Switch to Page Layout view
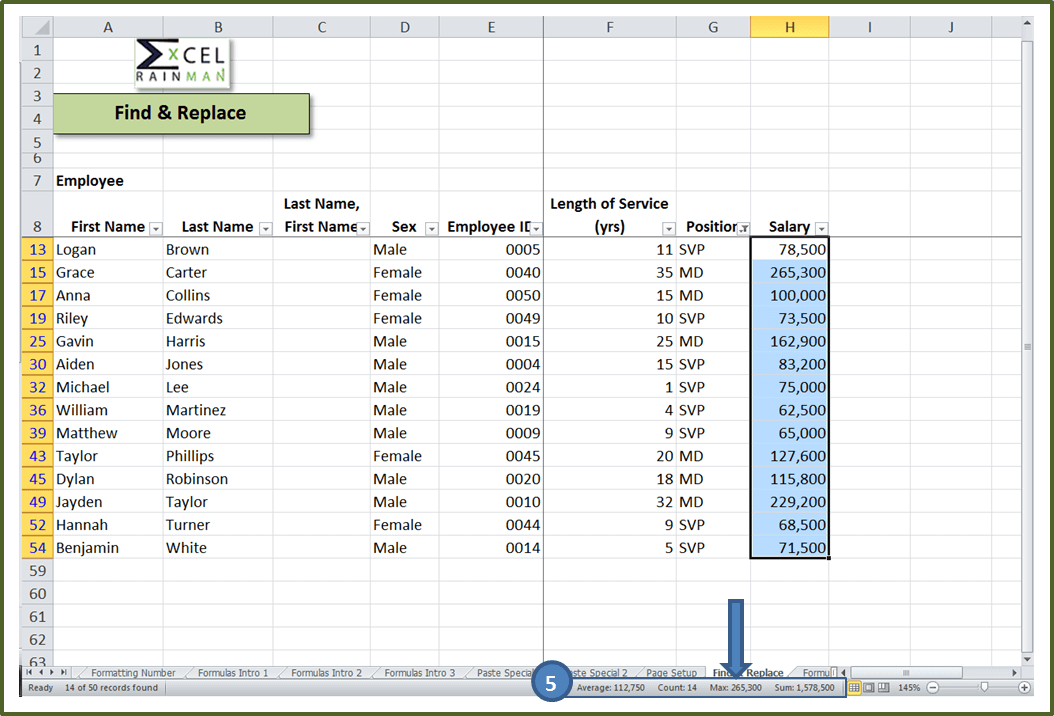 click(x=868, y=688)
